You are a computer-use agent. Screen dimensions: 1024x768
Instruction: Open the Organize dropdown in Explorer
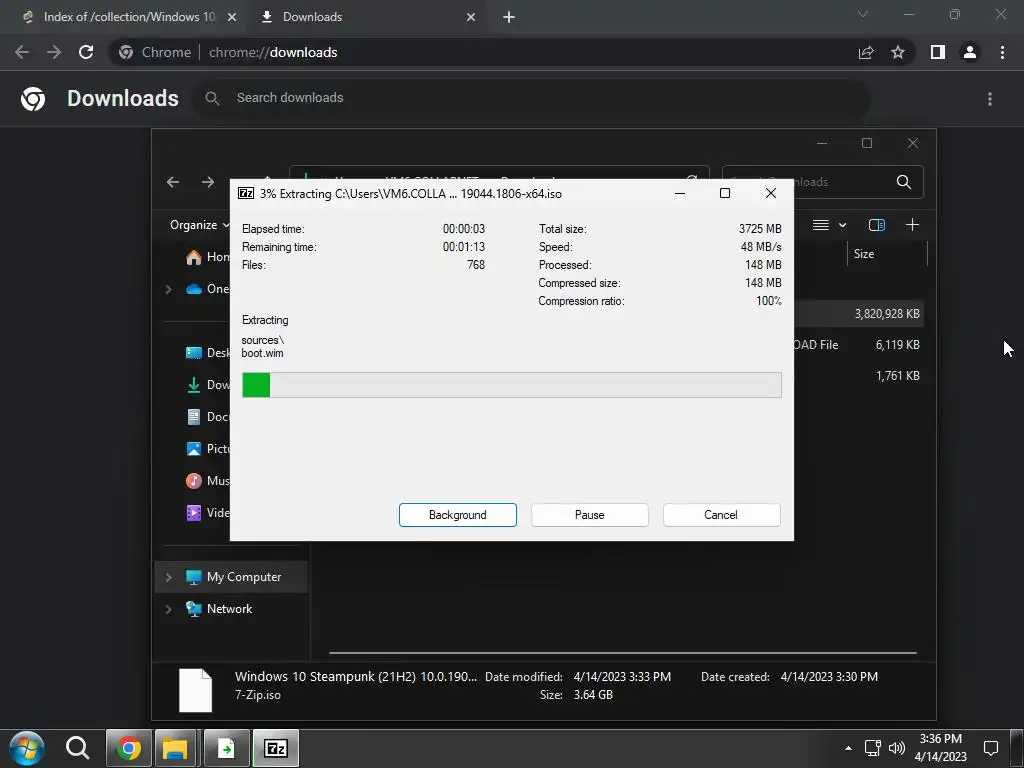coord(199,225)
